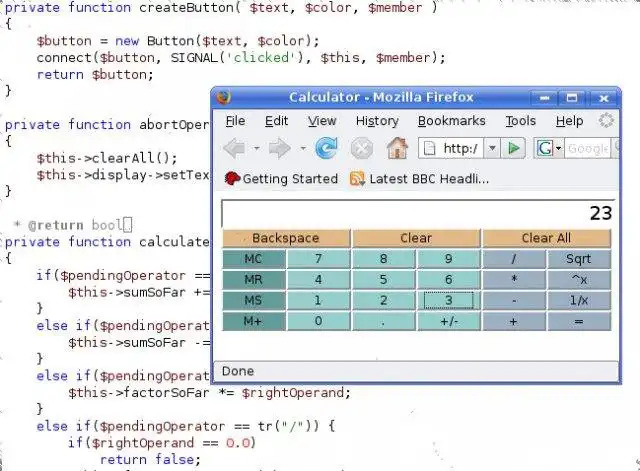Click the decimal point button
This screenshot has height=471, width=640.
point(383,321)
